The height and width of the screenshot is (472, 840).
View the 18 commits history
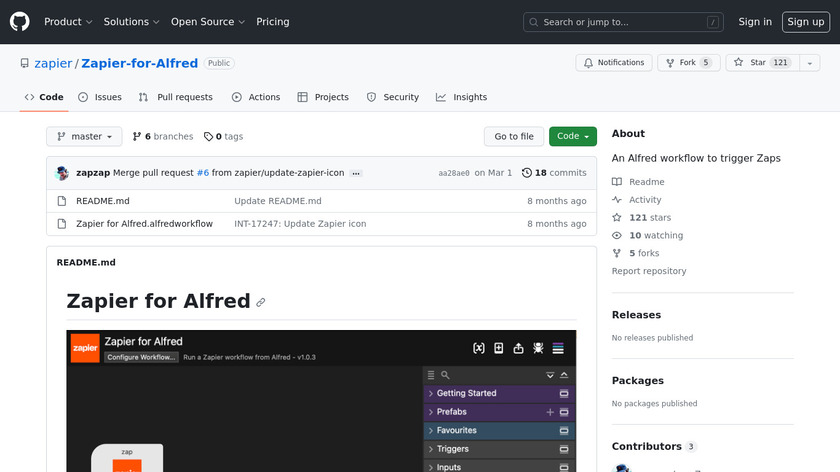554,173
